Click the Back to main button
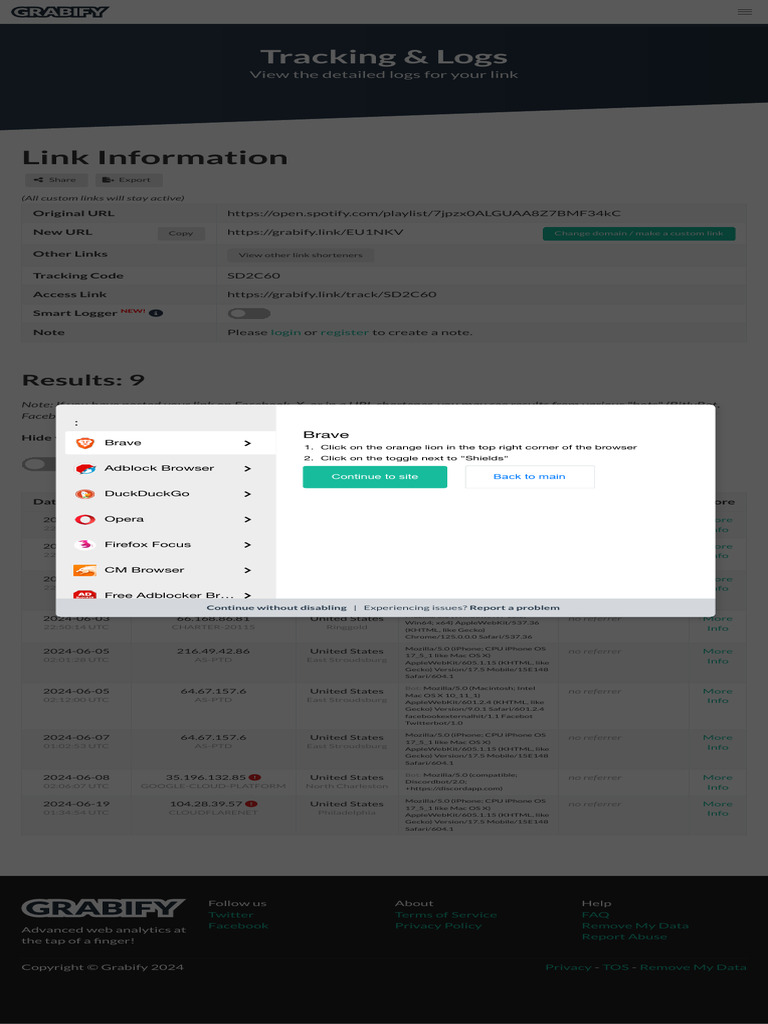Screen dimensions: 768x1024 (x=530, y=477)
